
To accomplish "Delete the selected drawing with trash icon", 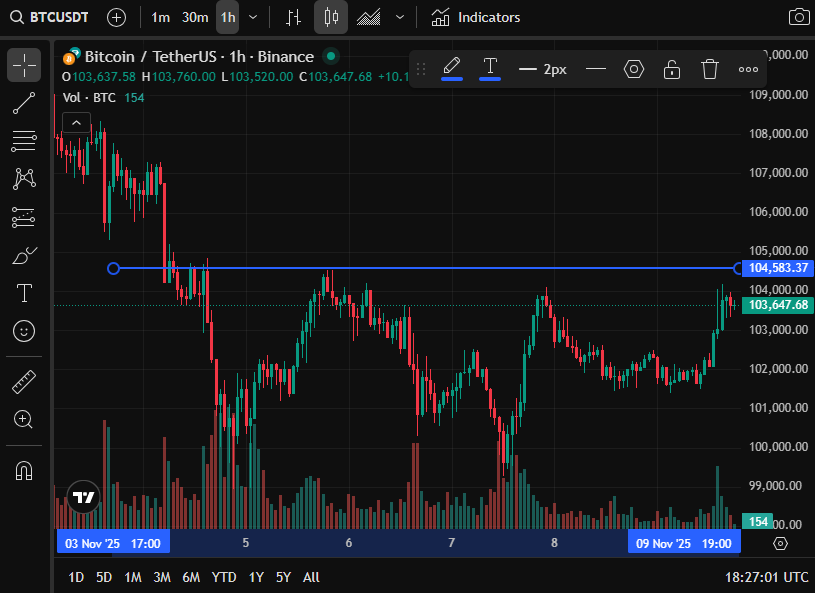I will click(709, 69).
